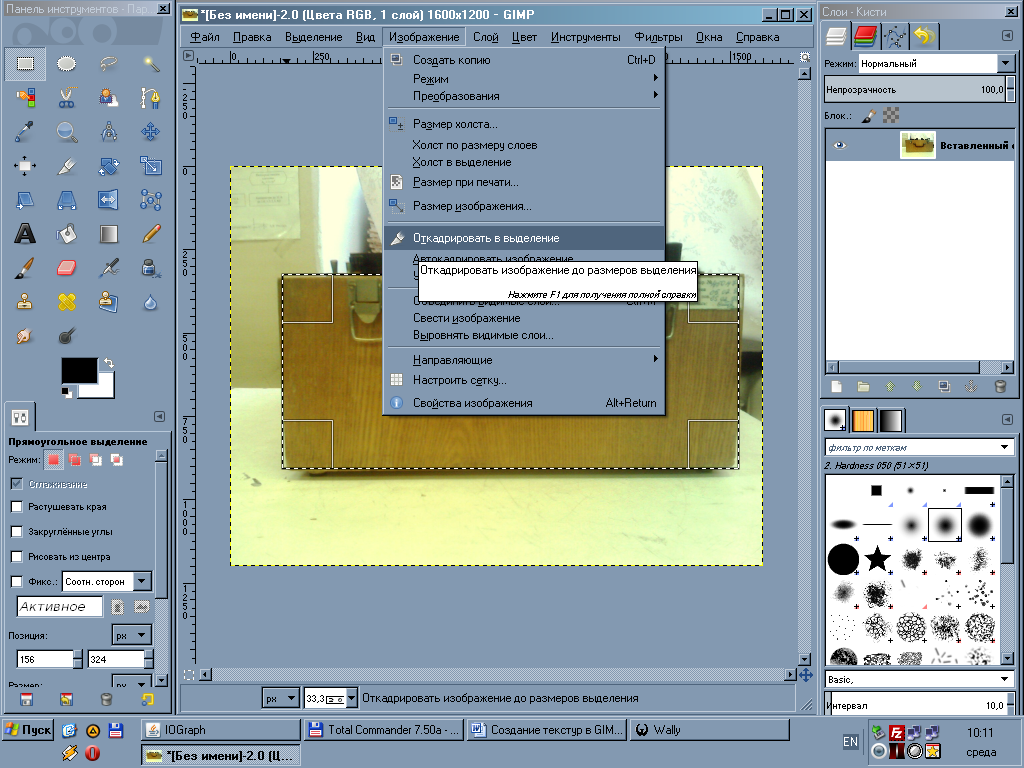Viewport: 1024px width, 768px height.
Task: Click the Откадрировать в выделение menu item
Action: pos(486,238)
